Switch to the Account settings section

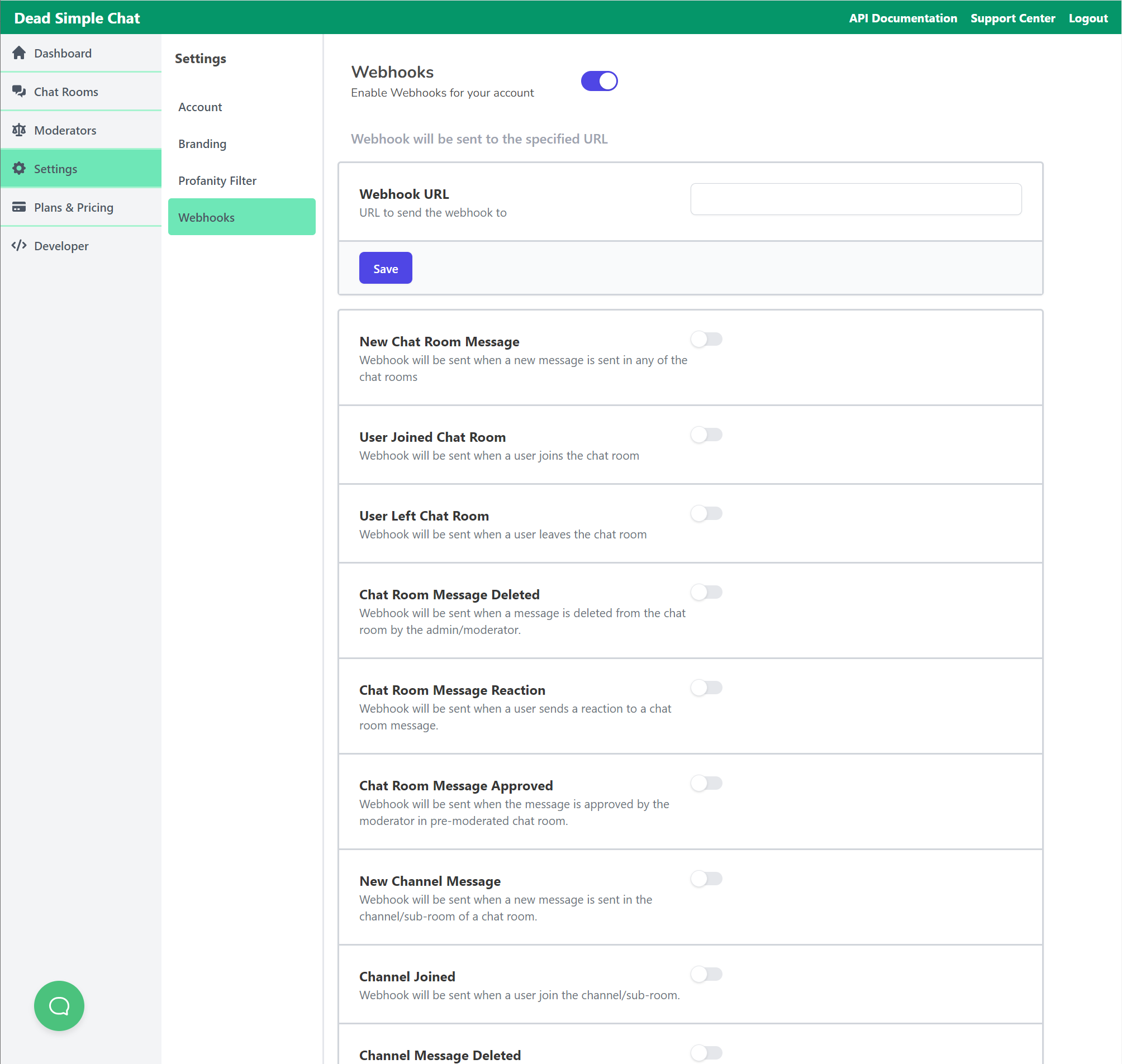point(200,107)
